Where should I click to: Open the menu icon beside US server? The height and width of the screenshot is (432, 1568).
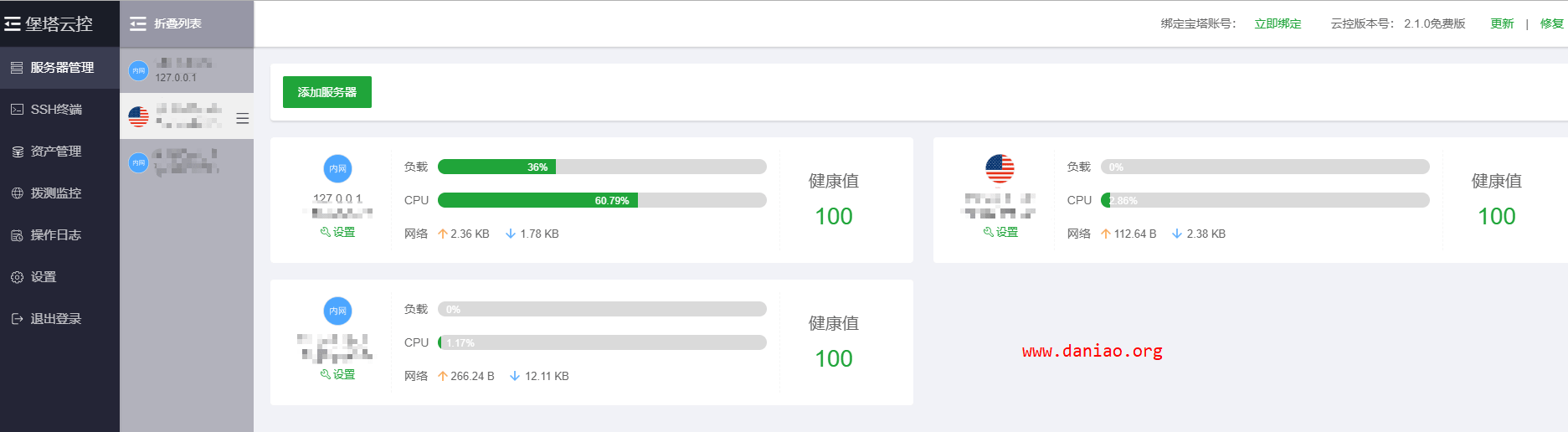[243, 118]
